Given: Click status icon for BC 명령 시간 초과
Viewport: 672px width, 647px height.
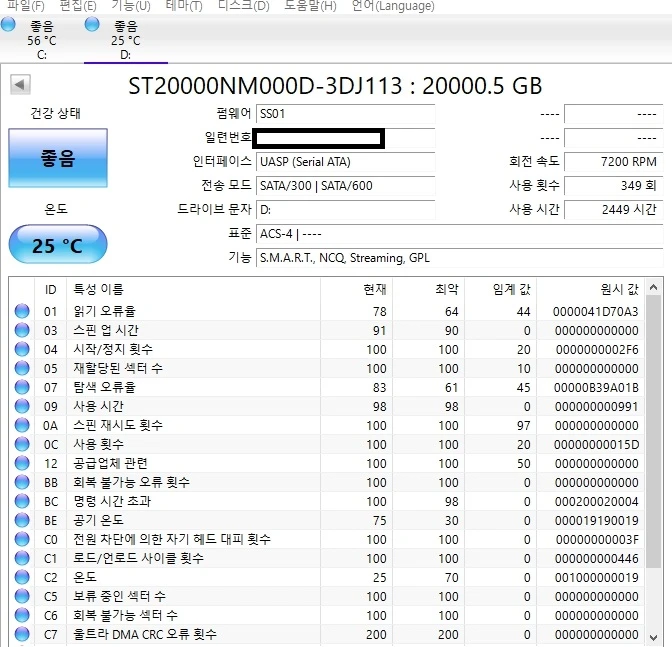Looking at the screenshot, I should (22, 501).
